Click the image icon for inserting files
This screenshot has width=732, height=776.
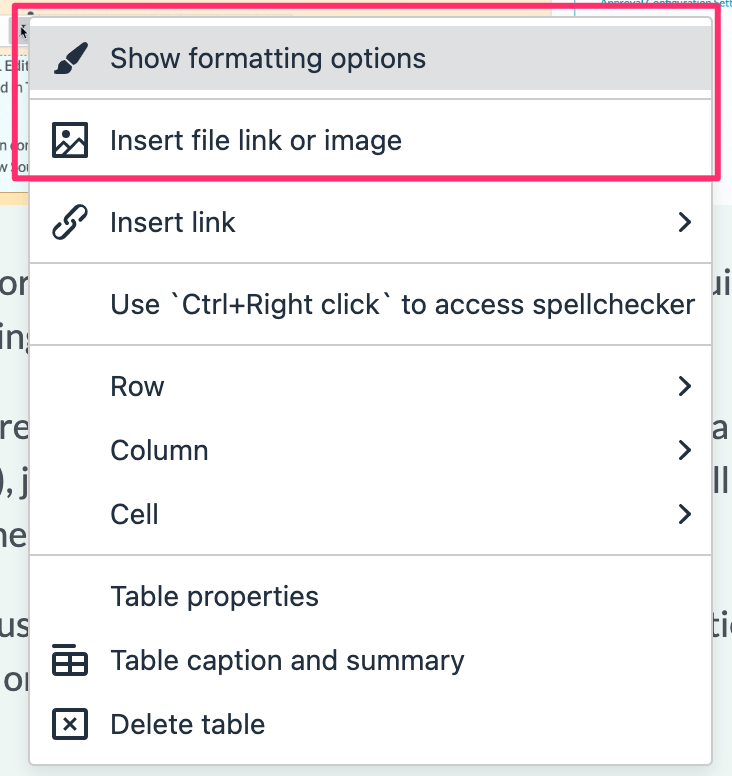70,140
